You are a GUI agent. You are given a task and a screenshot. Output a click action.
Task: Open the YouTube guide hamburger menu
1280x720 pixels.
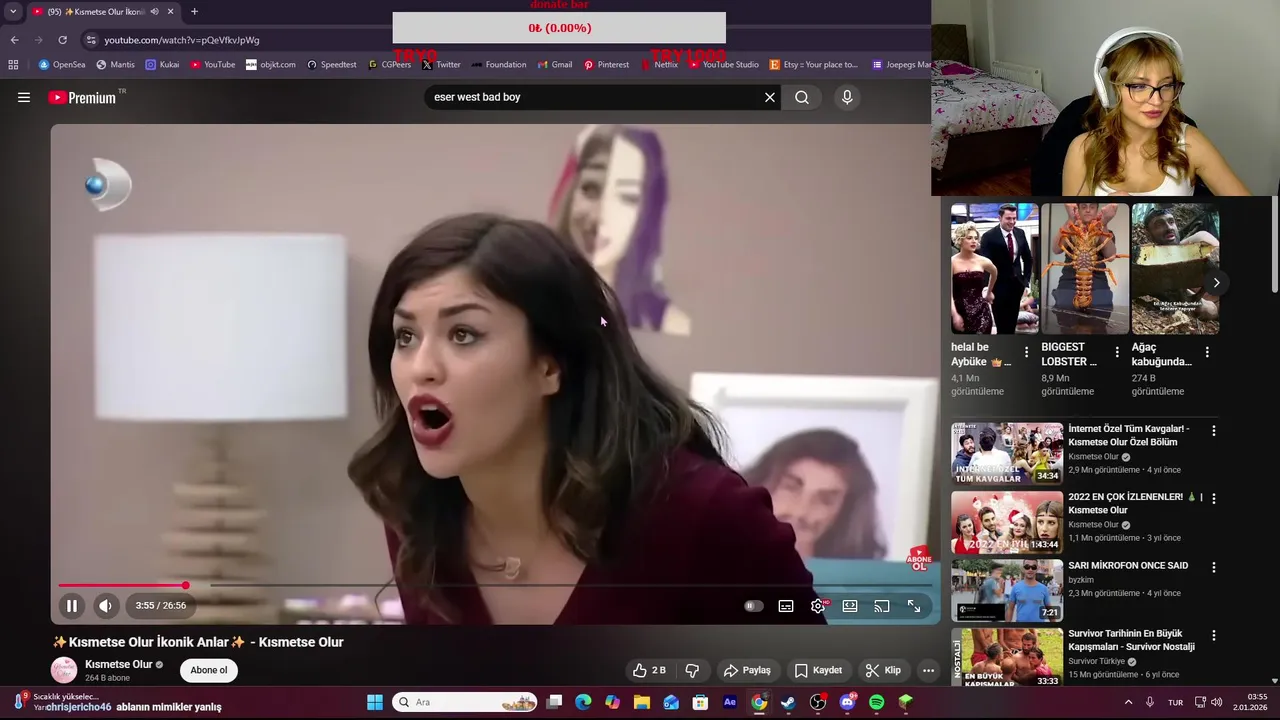point(24,97)
